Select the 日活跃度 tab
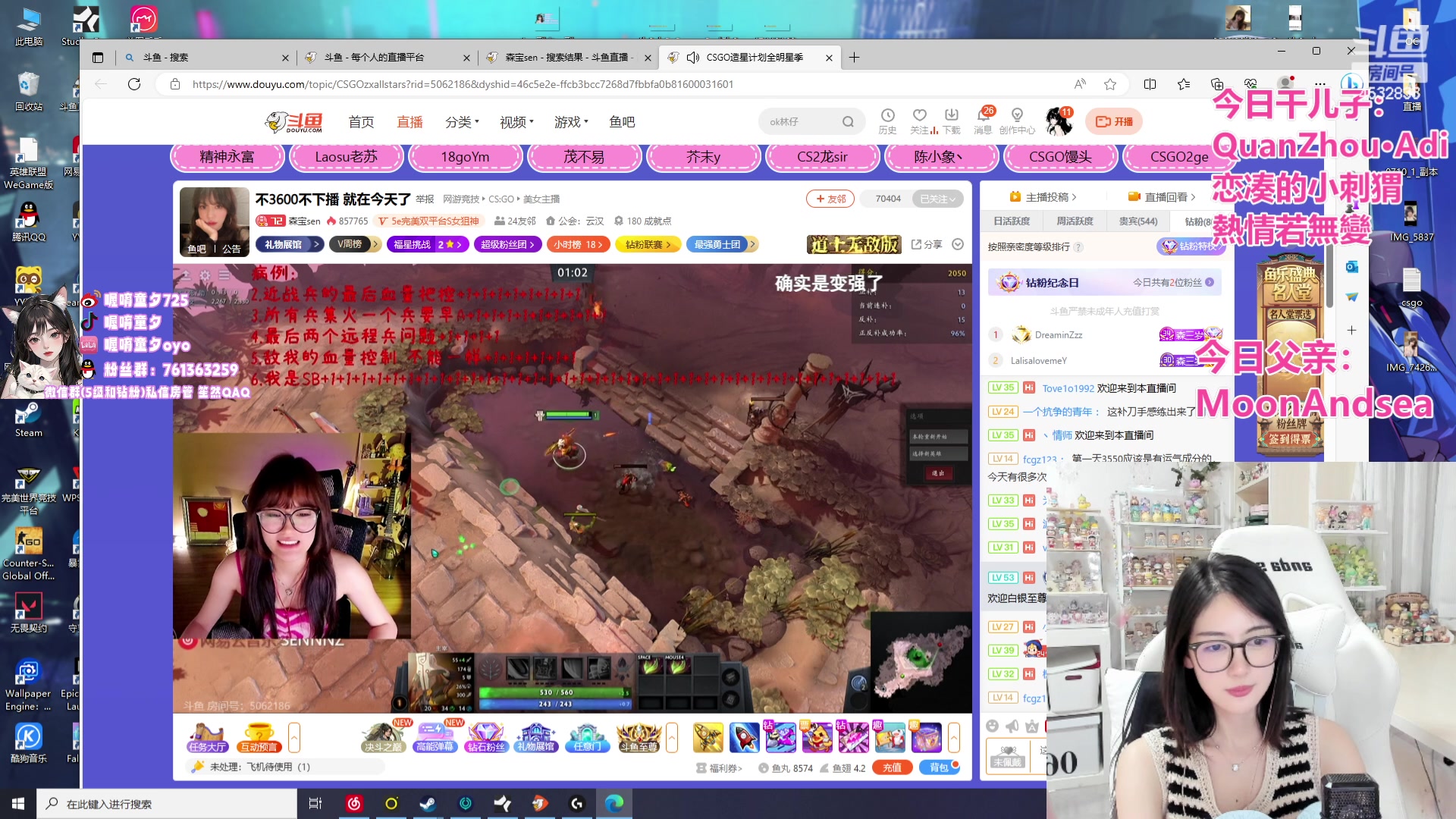1456x819 pixels. [x=1012, y=221]
